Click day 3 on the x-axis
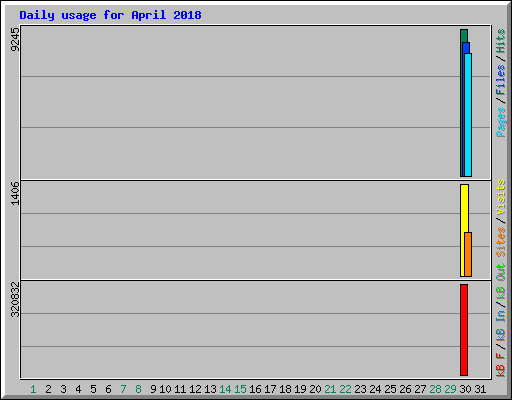This screenshot has width=512, height=400. click(x=63, y=389)
